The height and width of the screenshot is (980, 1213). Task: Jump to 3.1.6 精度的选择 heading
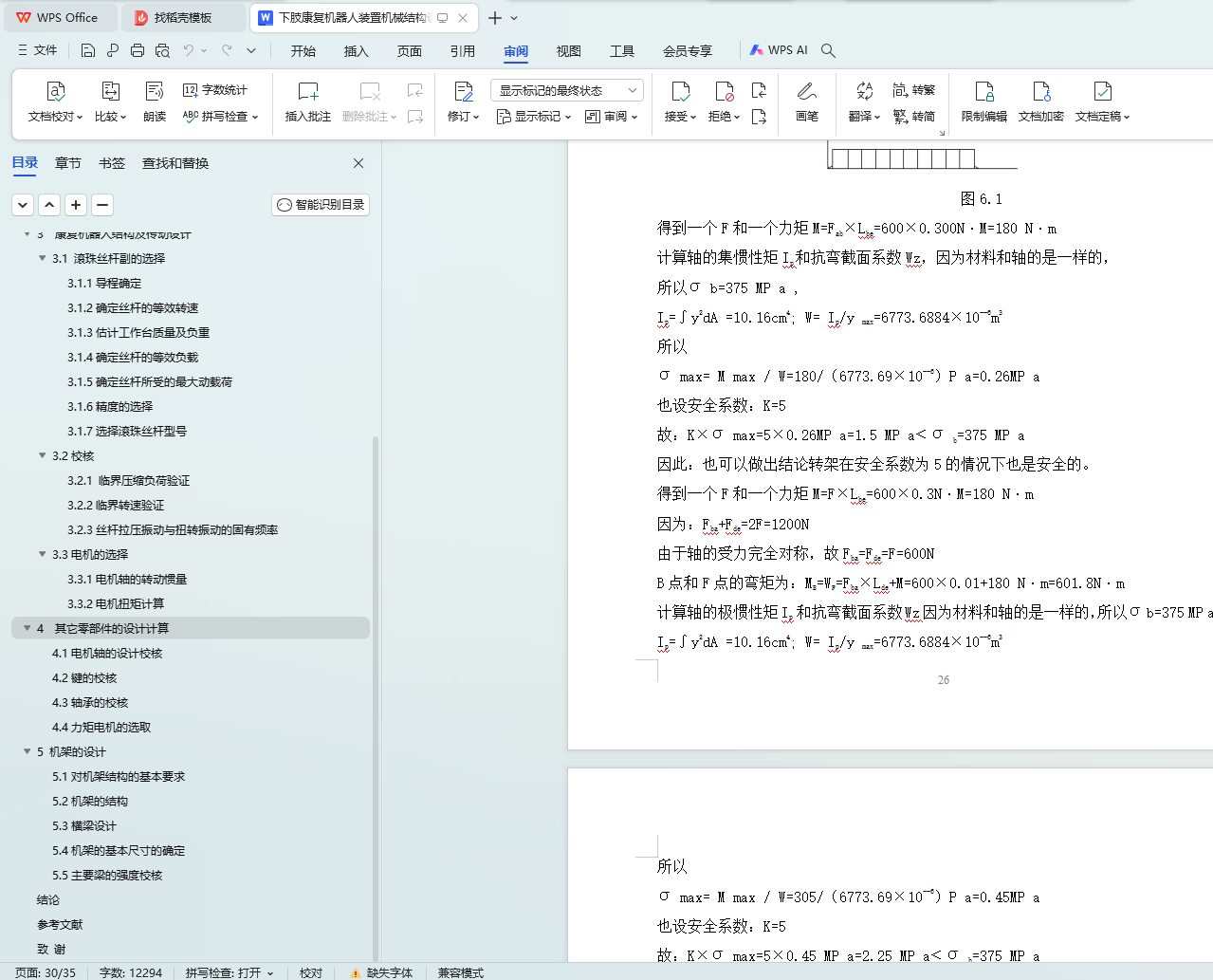point(110,406)
